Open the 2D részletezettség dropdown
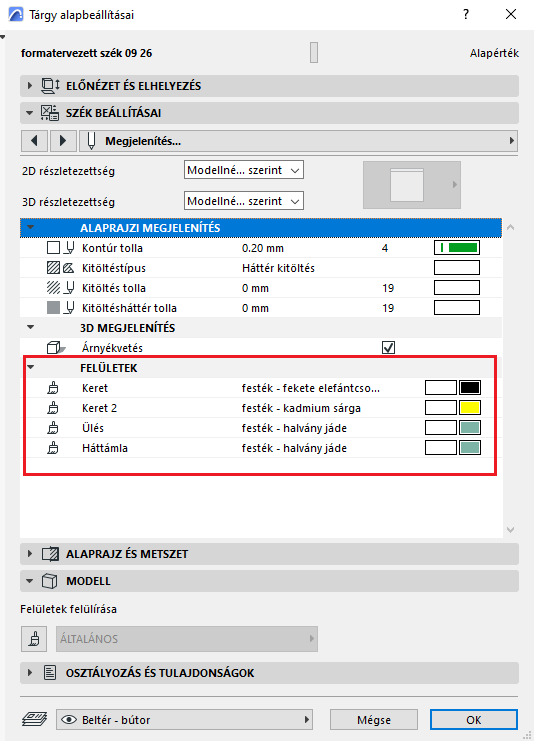This screenshot has height=741, width=534. [244, 170]
